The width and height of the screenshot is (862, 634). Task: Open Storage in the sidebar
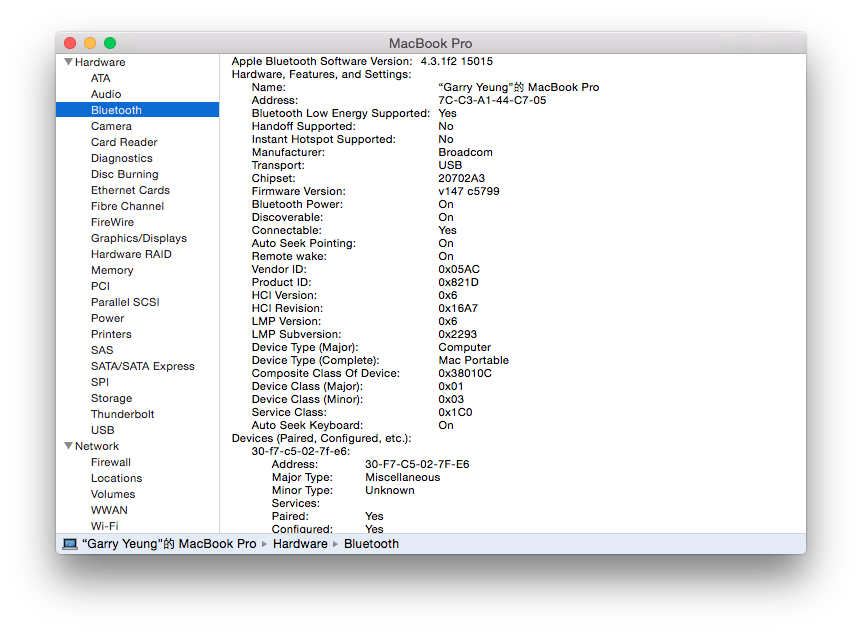[x=112, y=398]
